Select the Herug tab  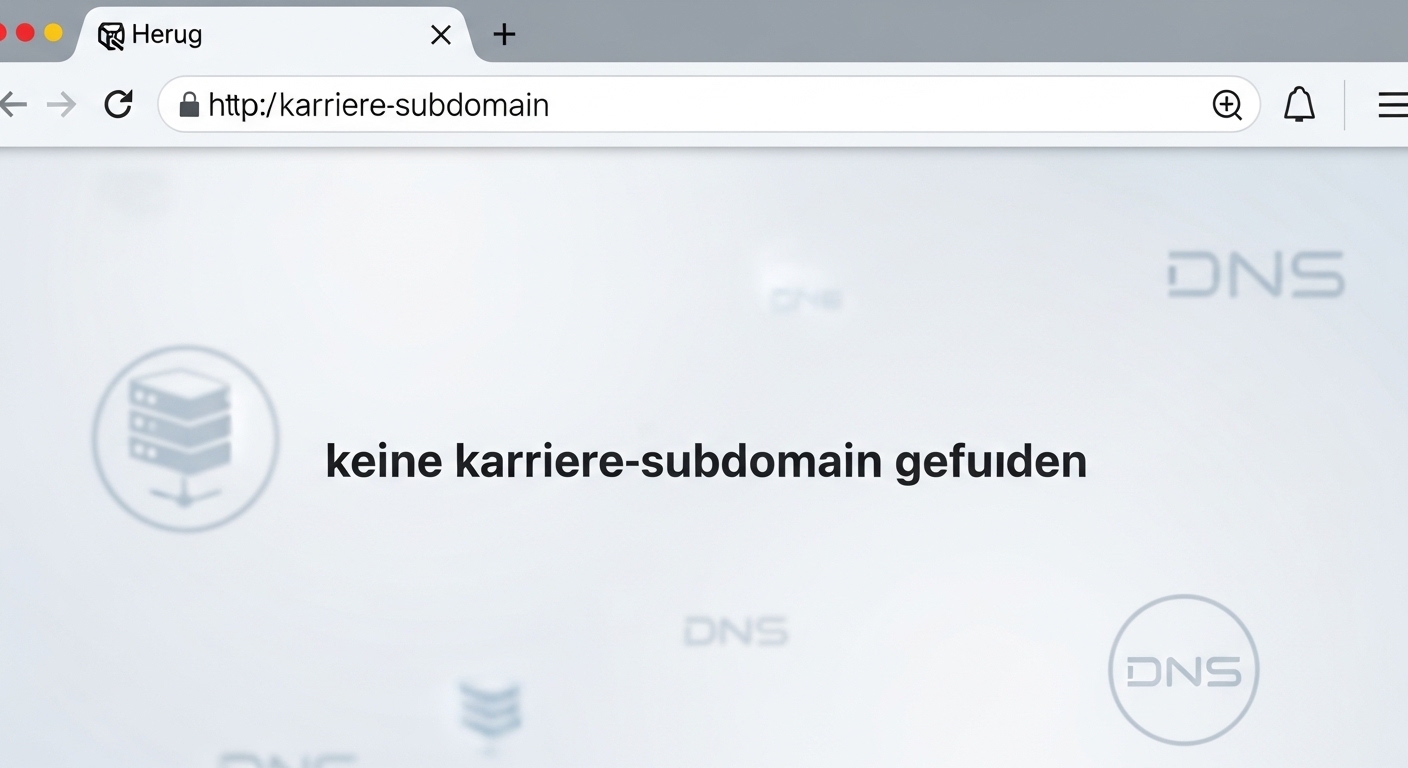tap(272, 35)
